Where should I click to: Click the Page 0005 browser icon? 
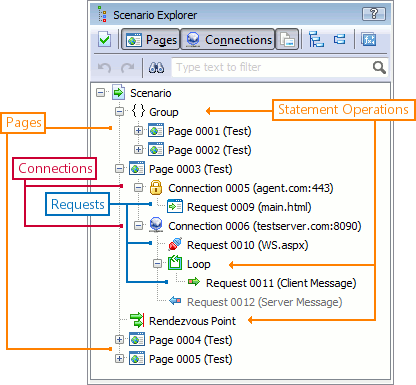tap(137, 358)
